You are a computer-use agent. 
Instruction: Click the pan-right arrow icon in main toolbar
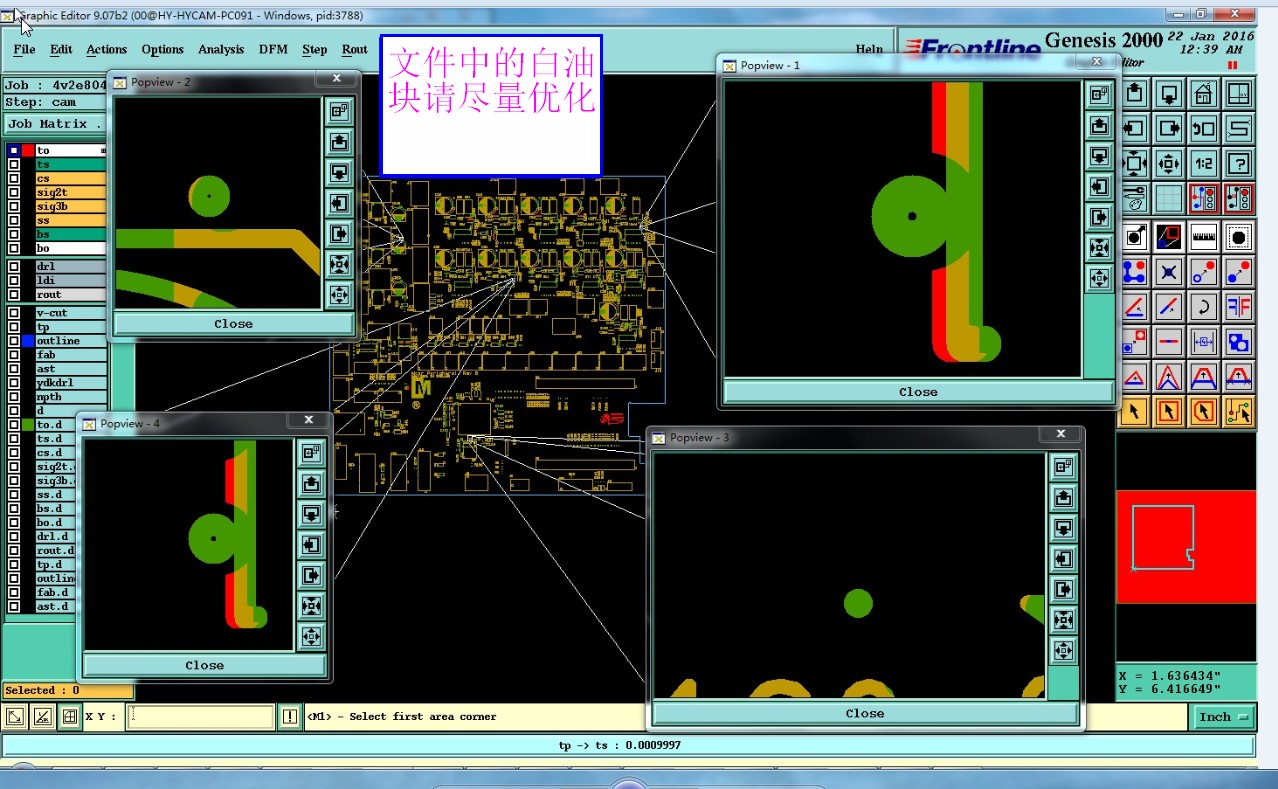[x=1169, y=128]
